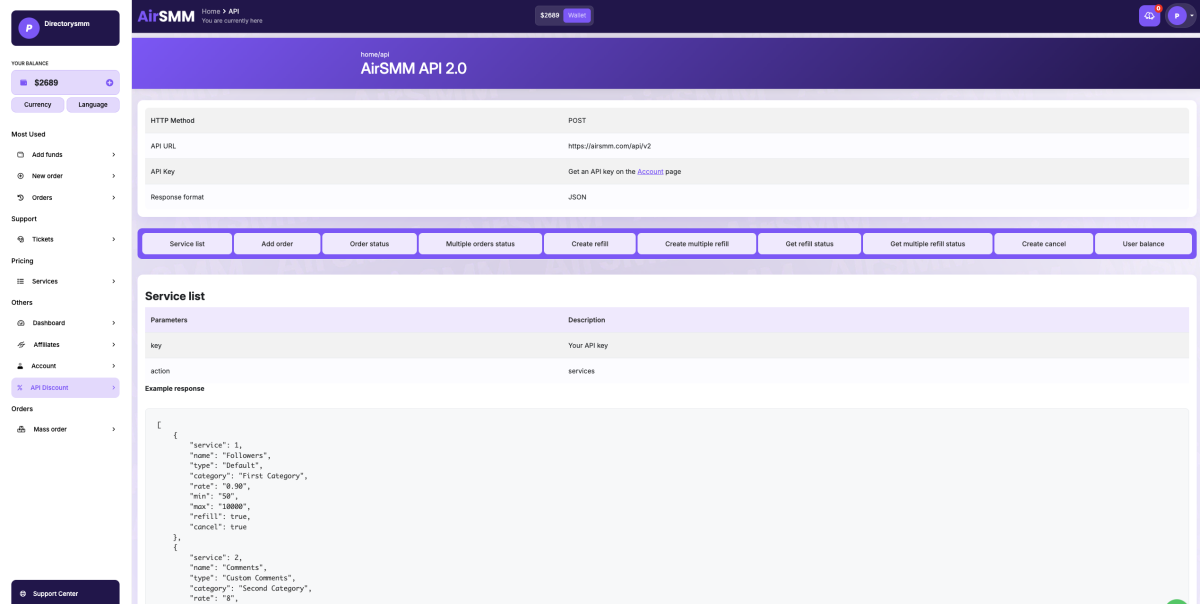The width and height of the screenshot is (1200, 604).
Task: Click the Add funds wallet icon
Action: click(x=21, y=155)
